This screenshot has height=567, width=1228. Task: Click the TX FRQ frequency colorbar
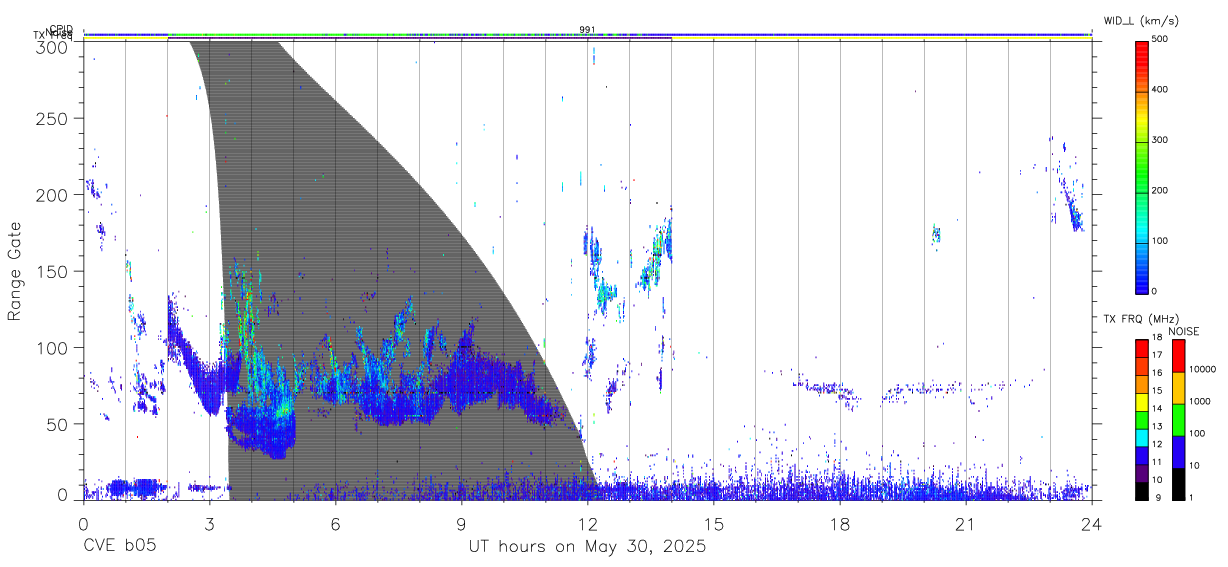[1141, 419]
